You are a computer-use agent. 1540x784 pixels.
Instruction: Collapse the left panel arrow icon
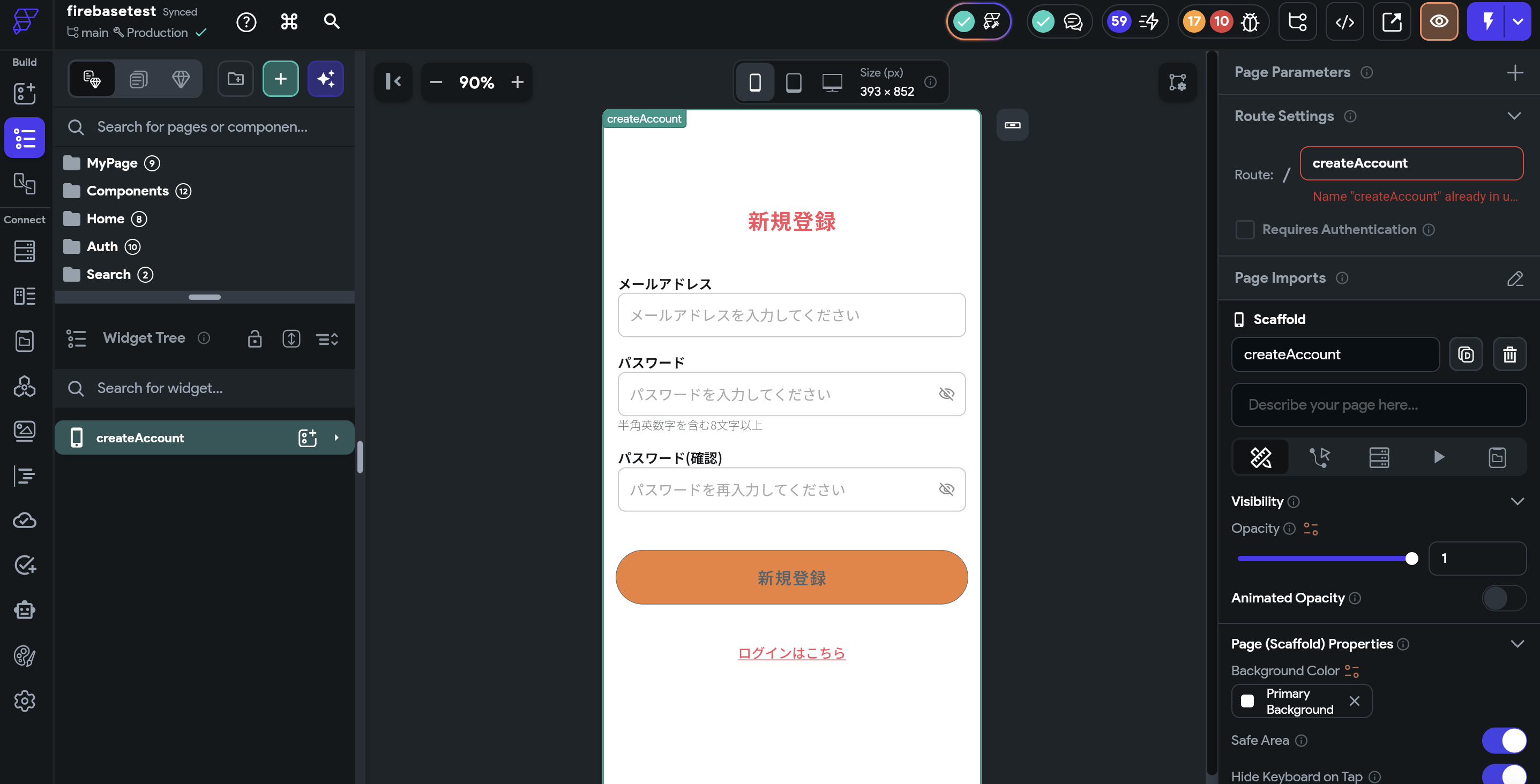393,82
